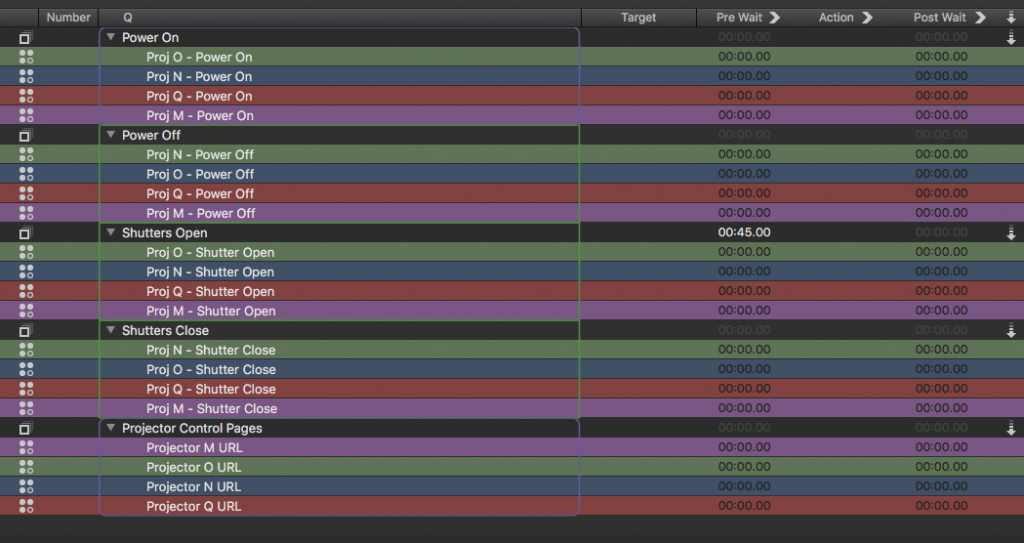1024x543 pixels.
Task: Select the Projector O URL cue name
Action: (x=193, y=467)
